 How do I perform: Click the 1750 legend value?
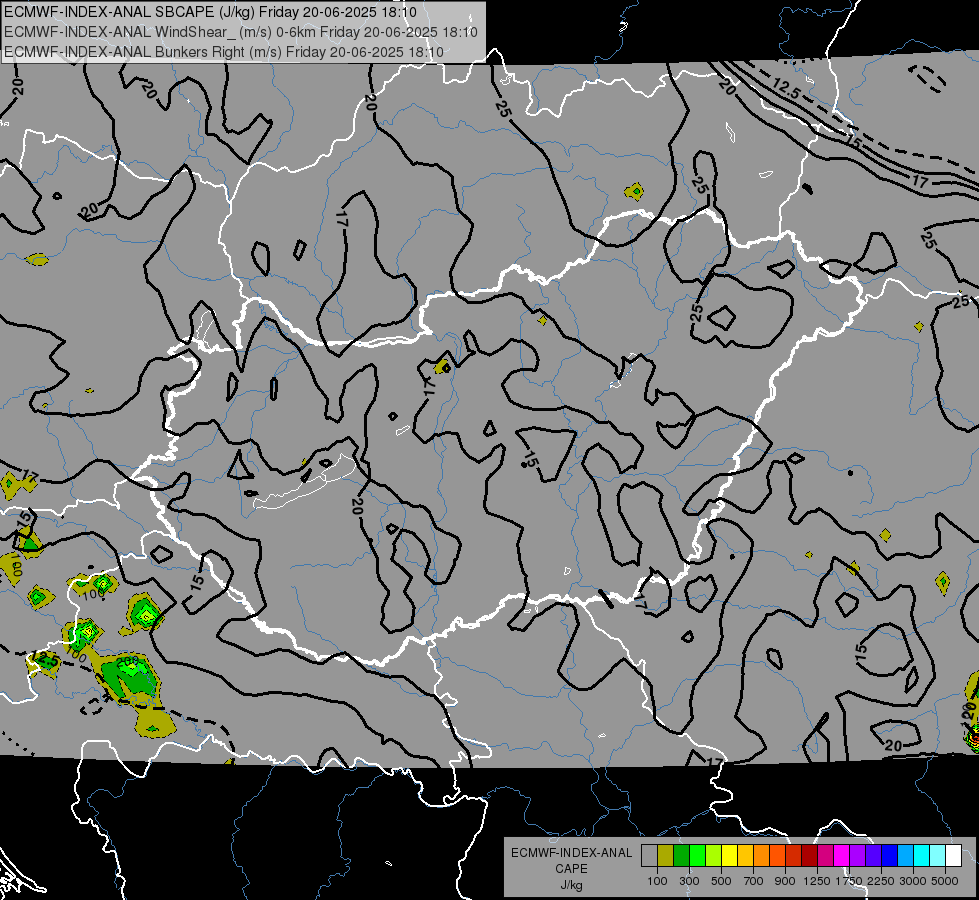click(x=849, y=881)
